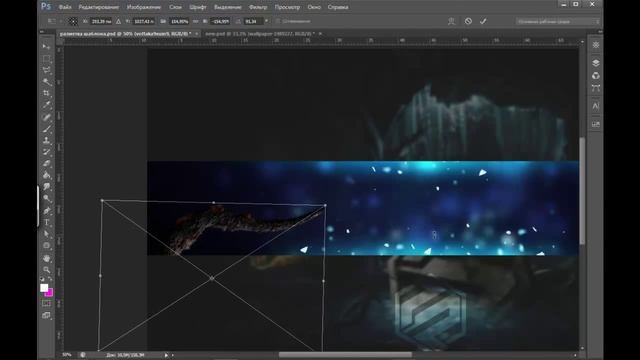640x360 pixels.
Task: Click the vertical scrollbar thumb
Action: pos(582,191)
